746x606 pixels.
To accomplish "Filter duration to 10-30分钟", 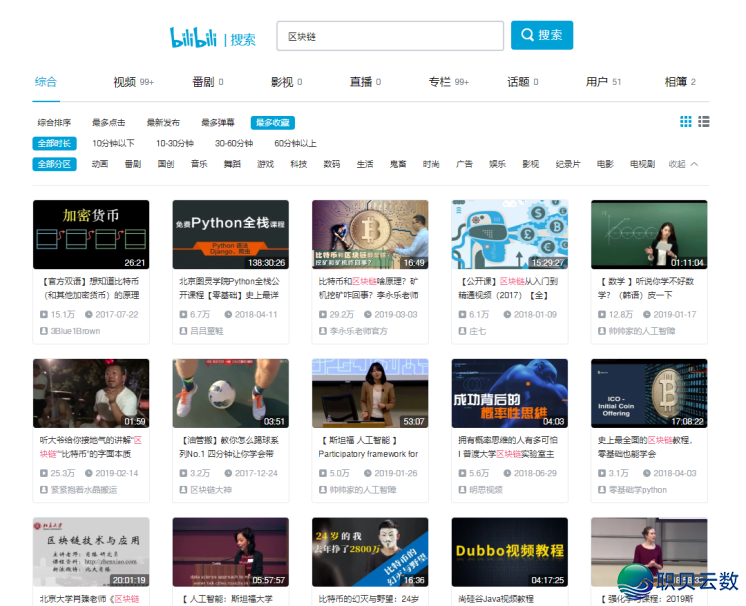I will (175, 143).
